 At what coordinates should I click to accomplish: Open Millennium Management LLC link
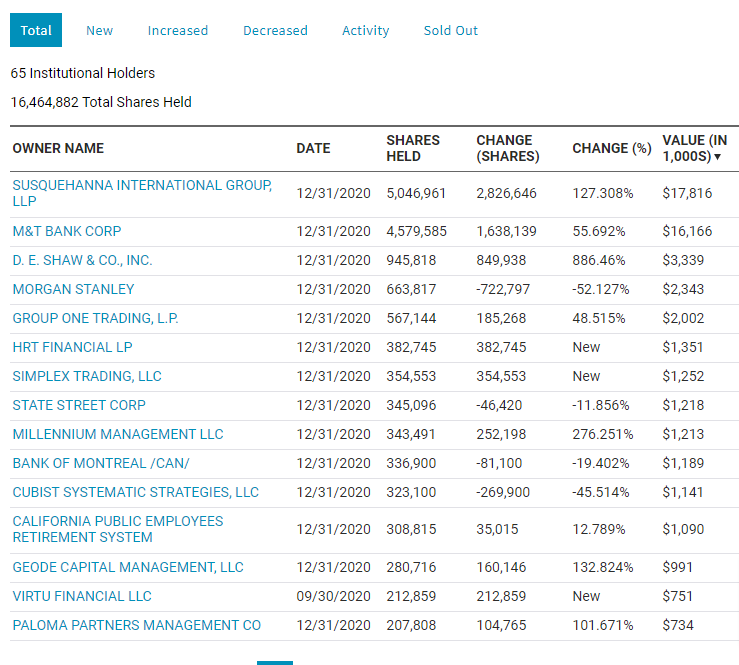click(x=118, y=434)
